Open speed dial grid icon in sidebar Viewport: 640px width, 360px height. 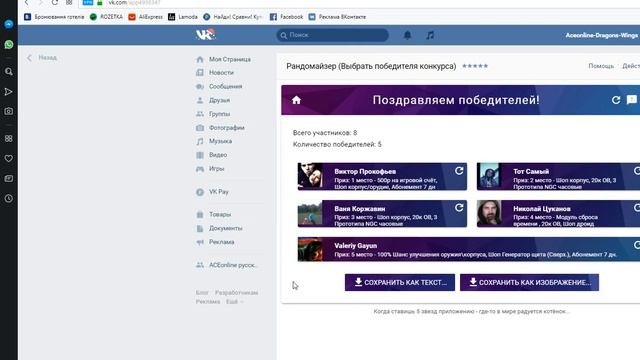9,138
